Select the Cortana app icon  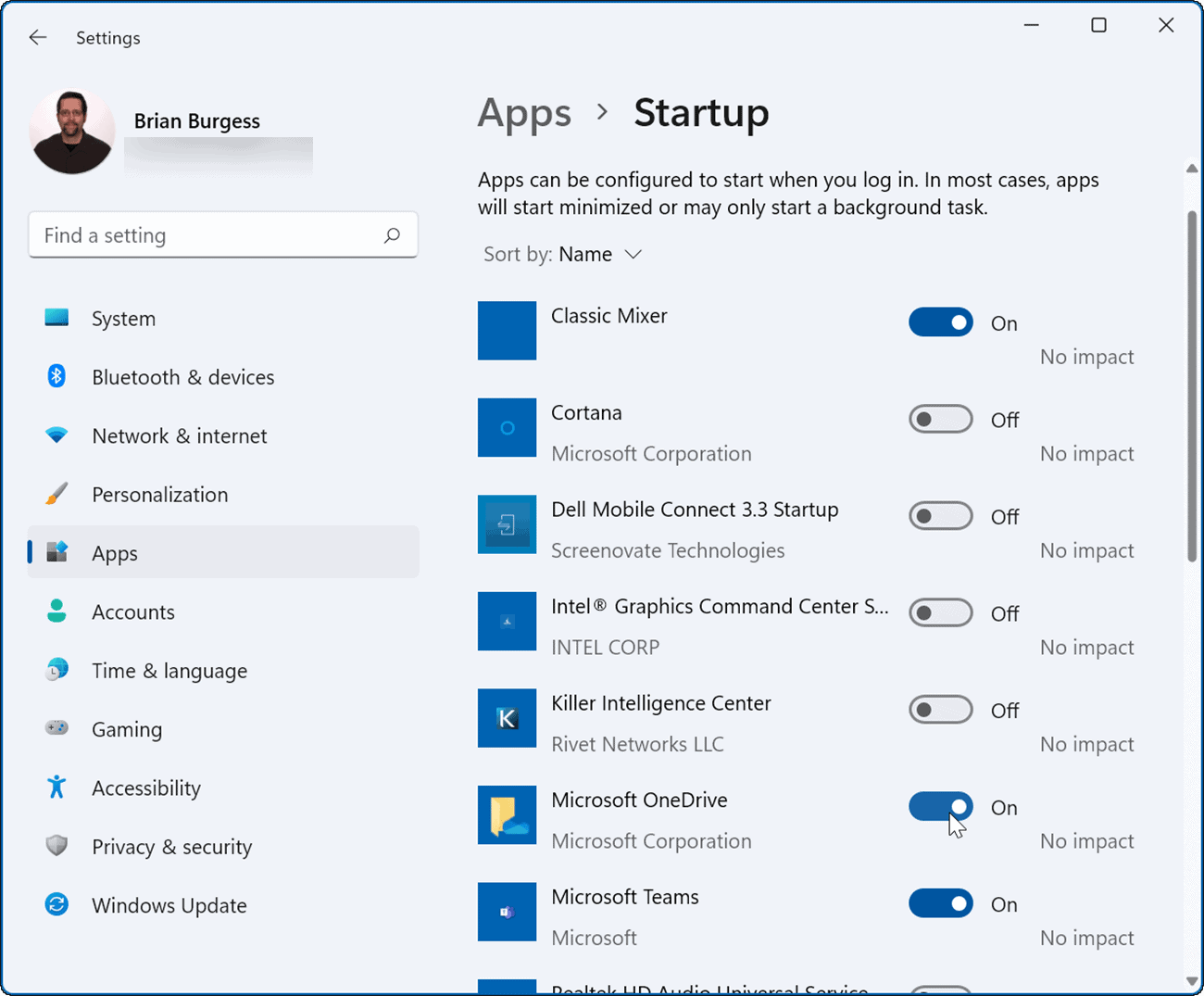click(x=507, y=427)
